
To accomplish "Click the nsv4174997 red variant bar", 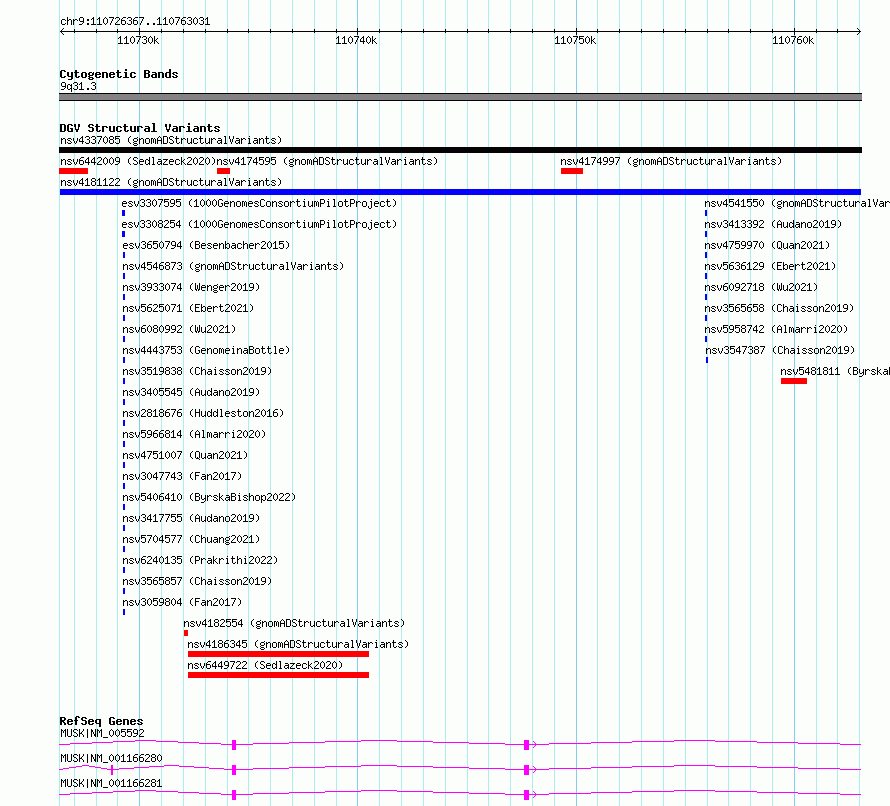I will [572, 171].
